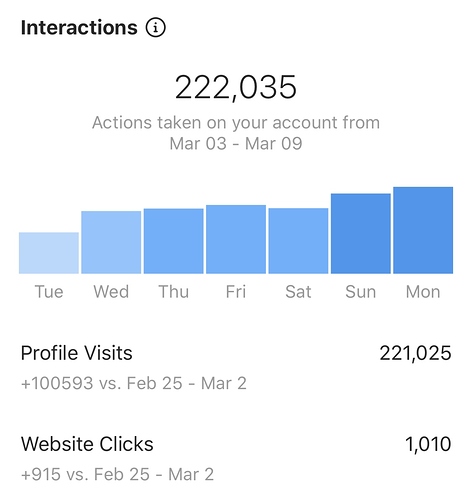472x500 pixels.
Task: Open the Profile Visits row
Action: tap(236, 368)
